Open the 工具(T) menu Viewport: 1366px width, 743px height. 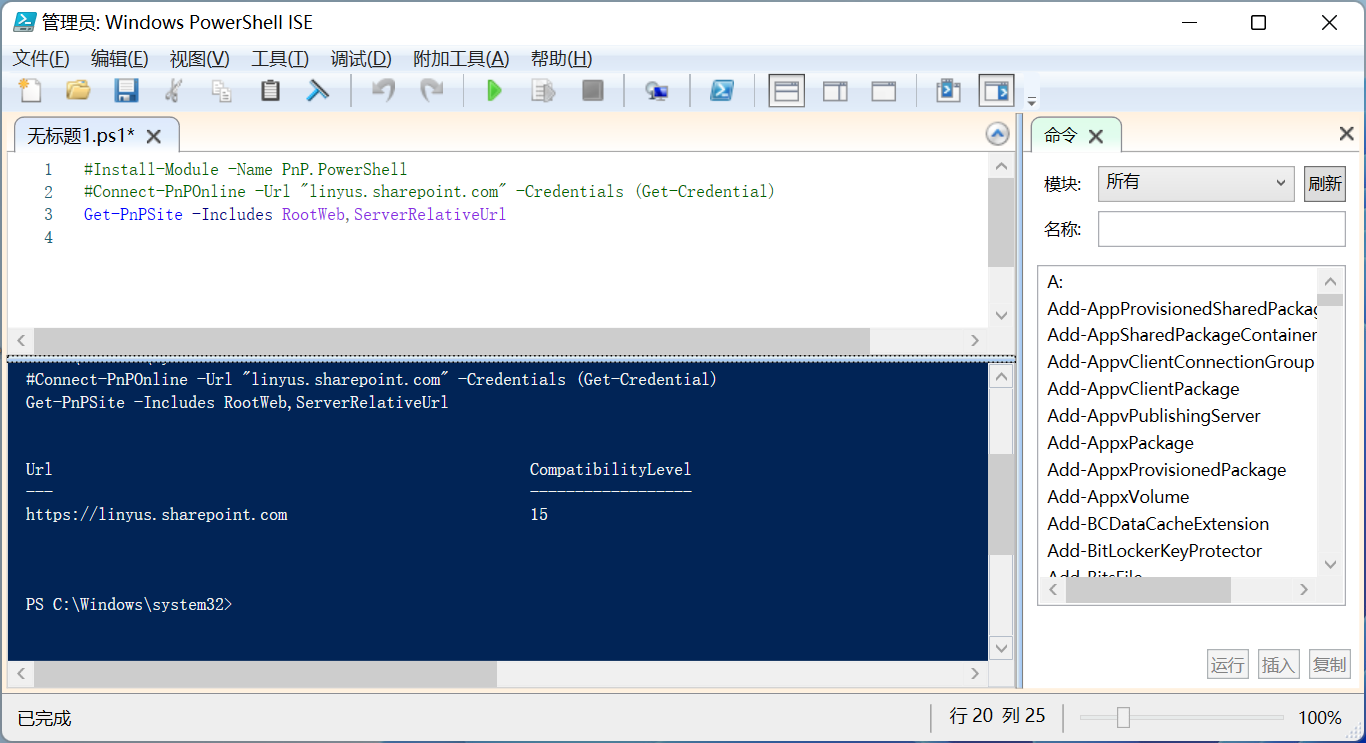[280, 59]
